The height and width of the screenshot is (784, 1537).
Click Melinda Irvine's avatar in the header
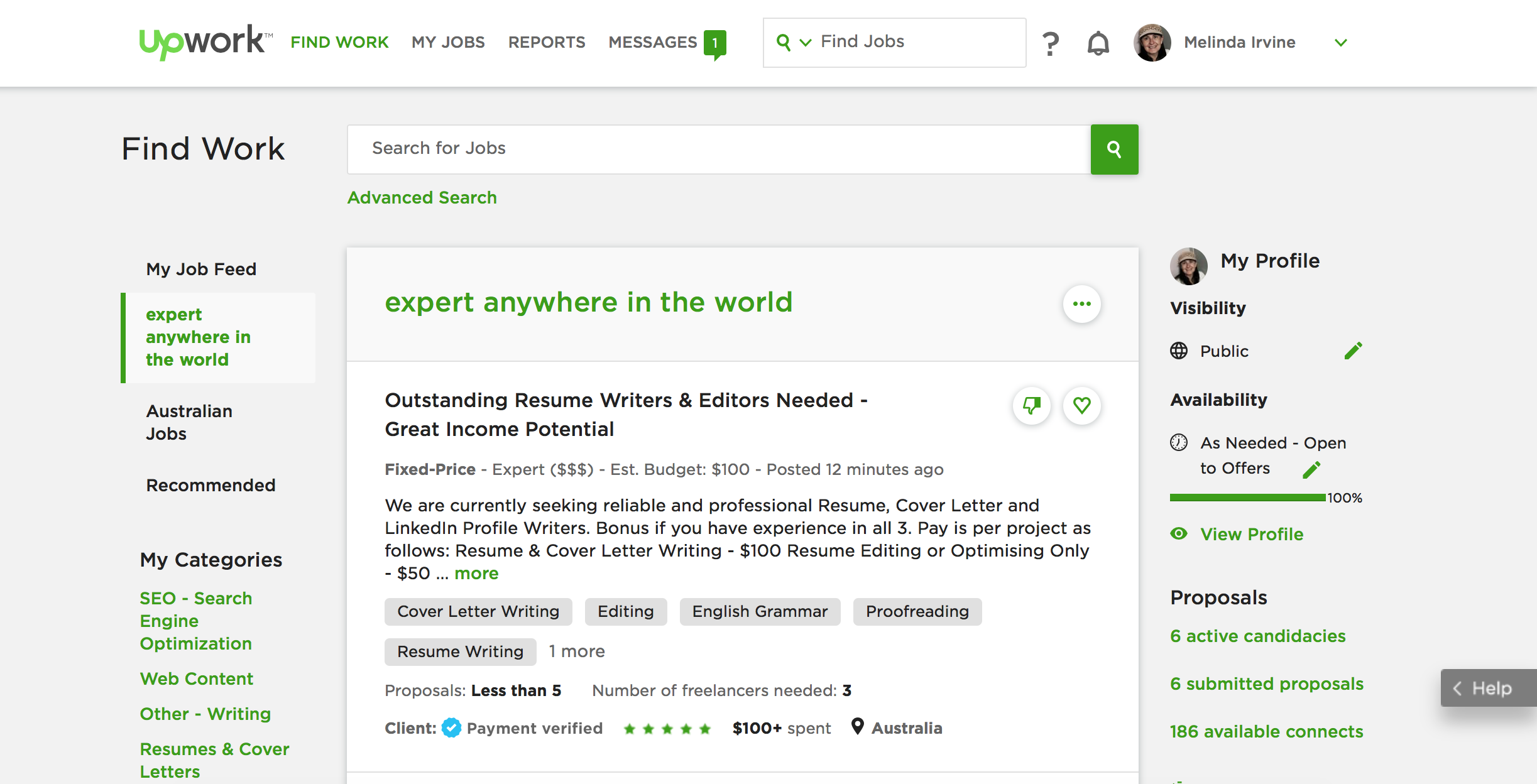tap(1152, 43)
